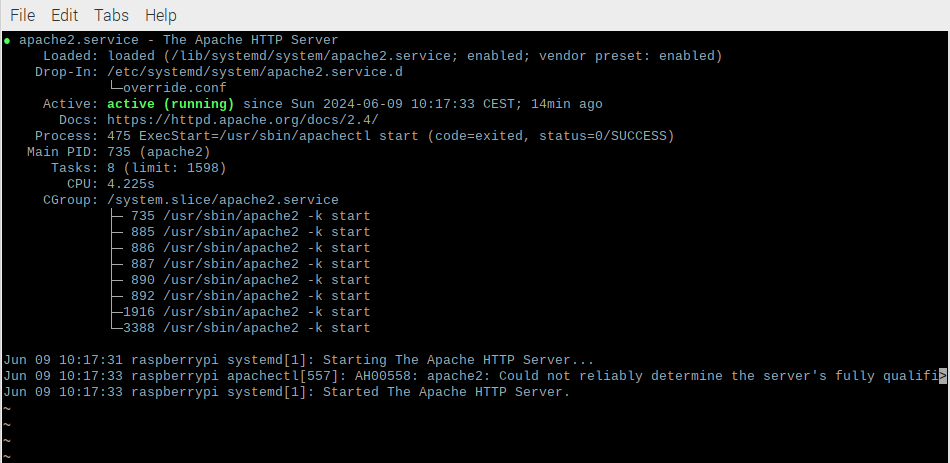Click the truncated line marker at right edge
This screenshot has width=950, height=463.
click(x=942, y=376)
